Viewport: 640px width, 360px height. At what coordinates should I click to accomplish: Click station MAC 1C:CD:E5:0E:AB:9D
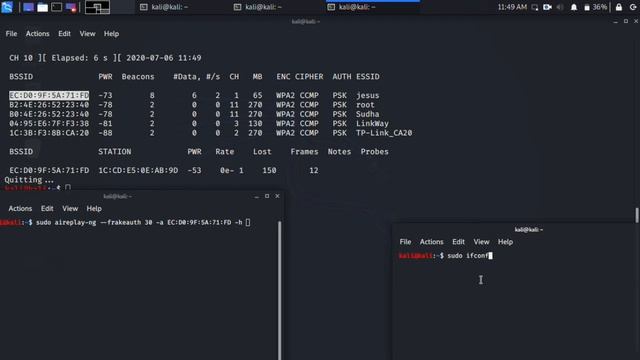coord(138,170)
